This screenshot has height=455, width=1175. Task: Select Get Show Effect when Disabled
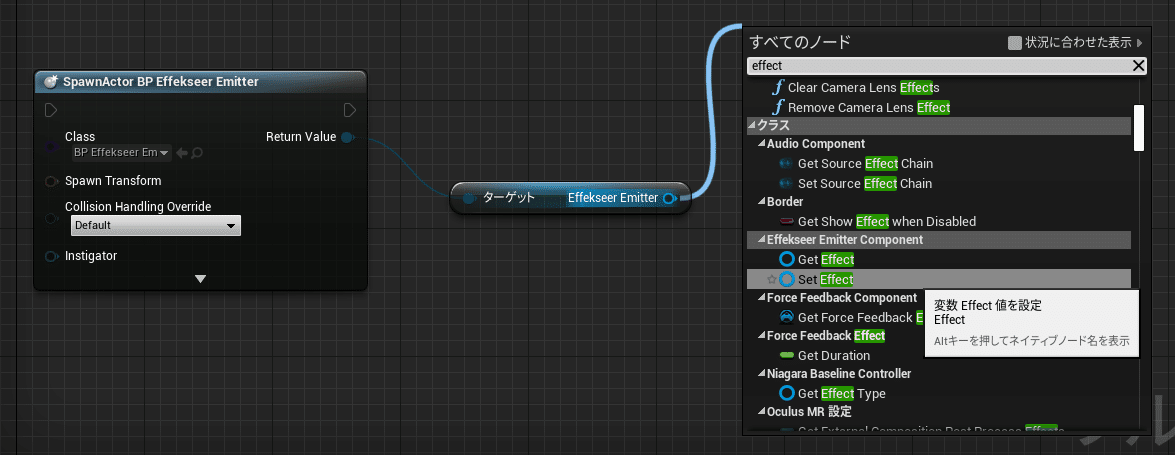[886, 221]
